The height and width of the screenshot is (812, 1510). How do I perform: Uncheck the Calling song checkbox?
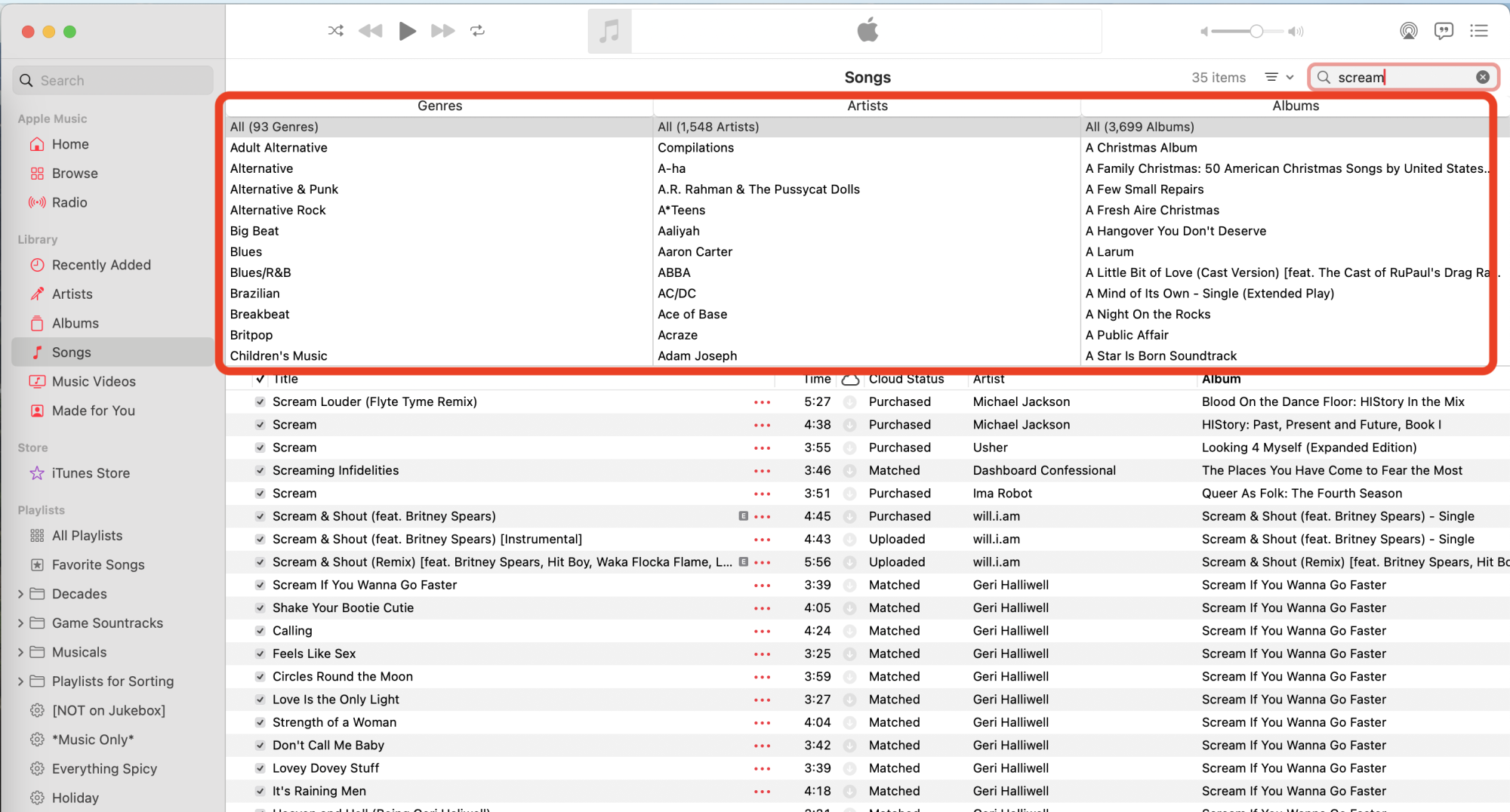(x=260, y=631)
